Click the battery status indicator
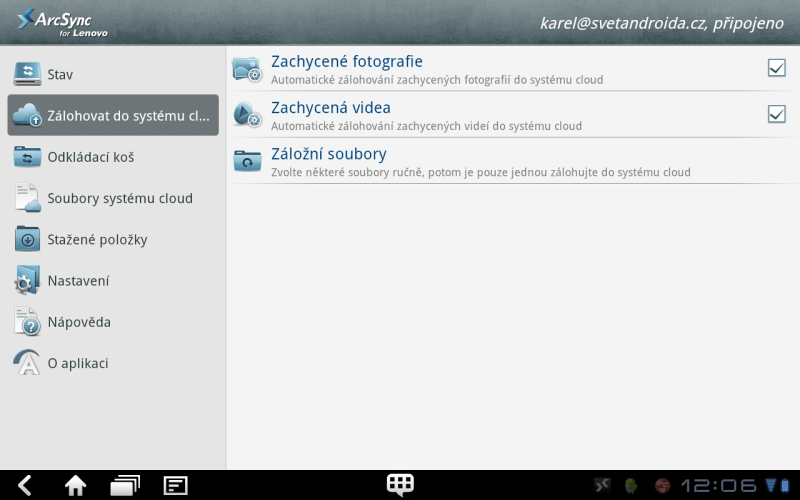 coord(785,485)
